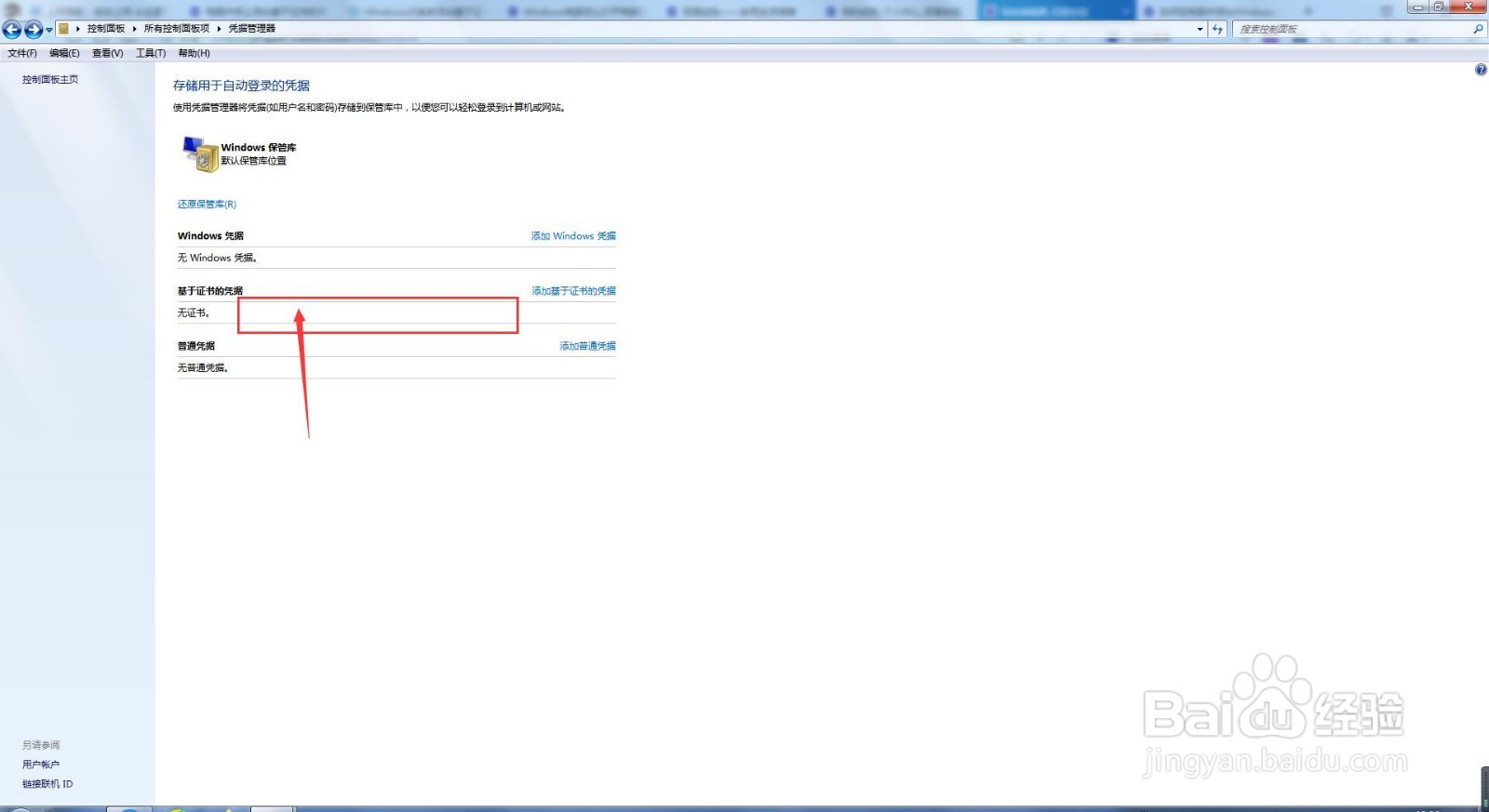The height and width of the screenshot is (812, 1489).
Task: Click the 普通凭据 section heading
Action: click(x=196, y=345)
